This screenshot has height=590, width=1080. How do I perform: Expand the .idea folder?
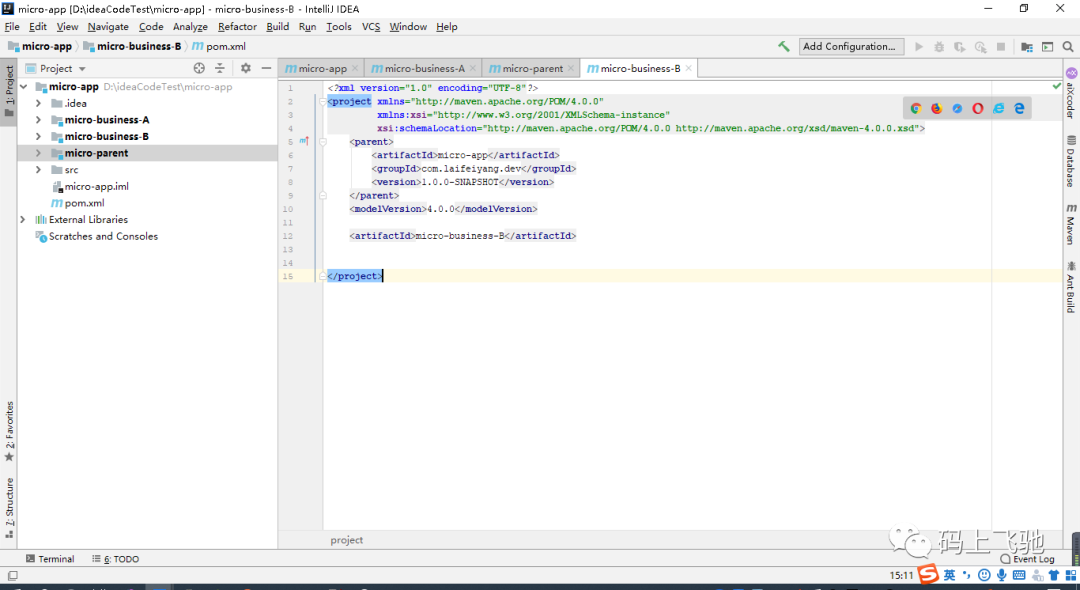point(39,103)
